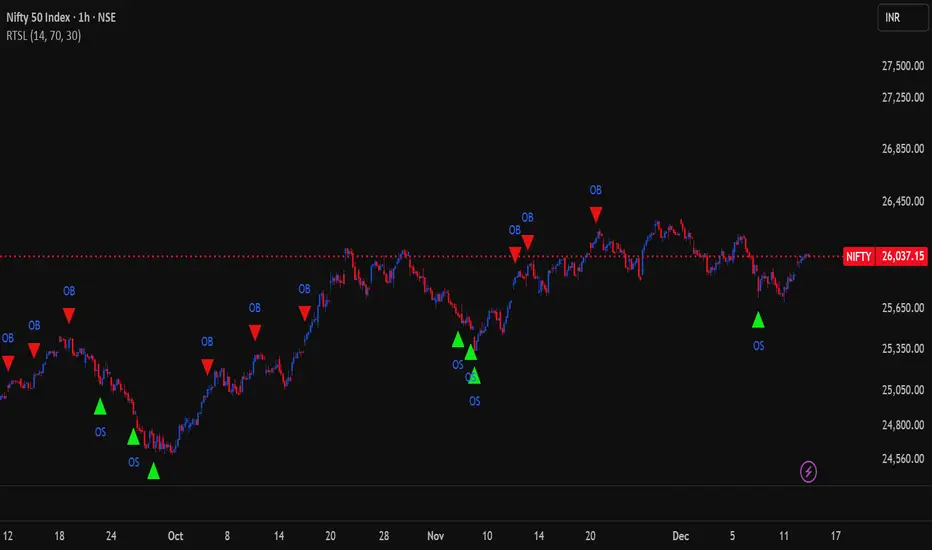Image resolution: width=932 pixels, height=550 pixels.
Task: Click the 27,500.00 price axis label
Action: point(903,66)
